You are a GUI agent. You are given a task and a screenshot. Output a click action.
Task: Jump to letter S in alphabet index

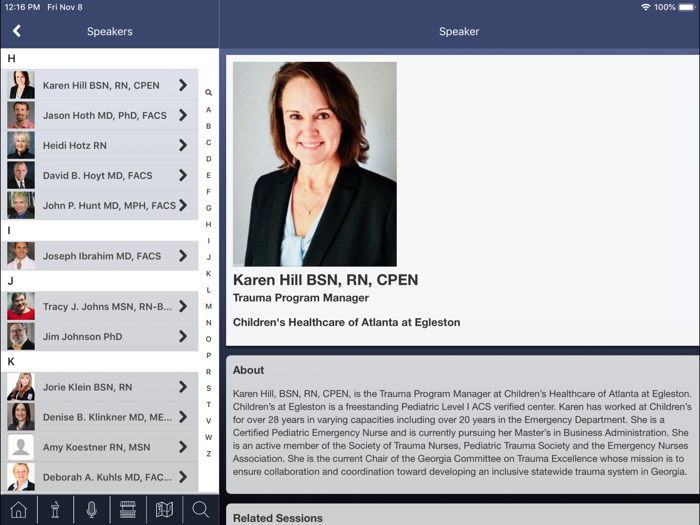(x=208, y=388)
